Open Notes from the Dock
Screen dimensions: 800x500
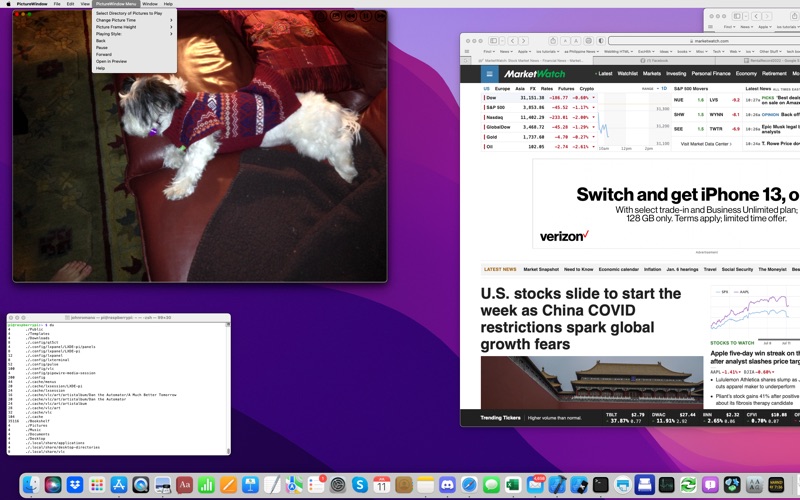click(426, 484)
